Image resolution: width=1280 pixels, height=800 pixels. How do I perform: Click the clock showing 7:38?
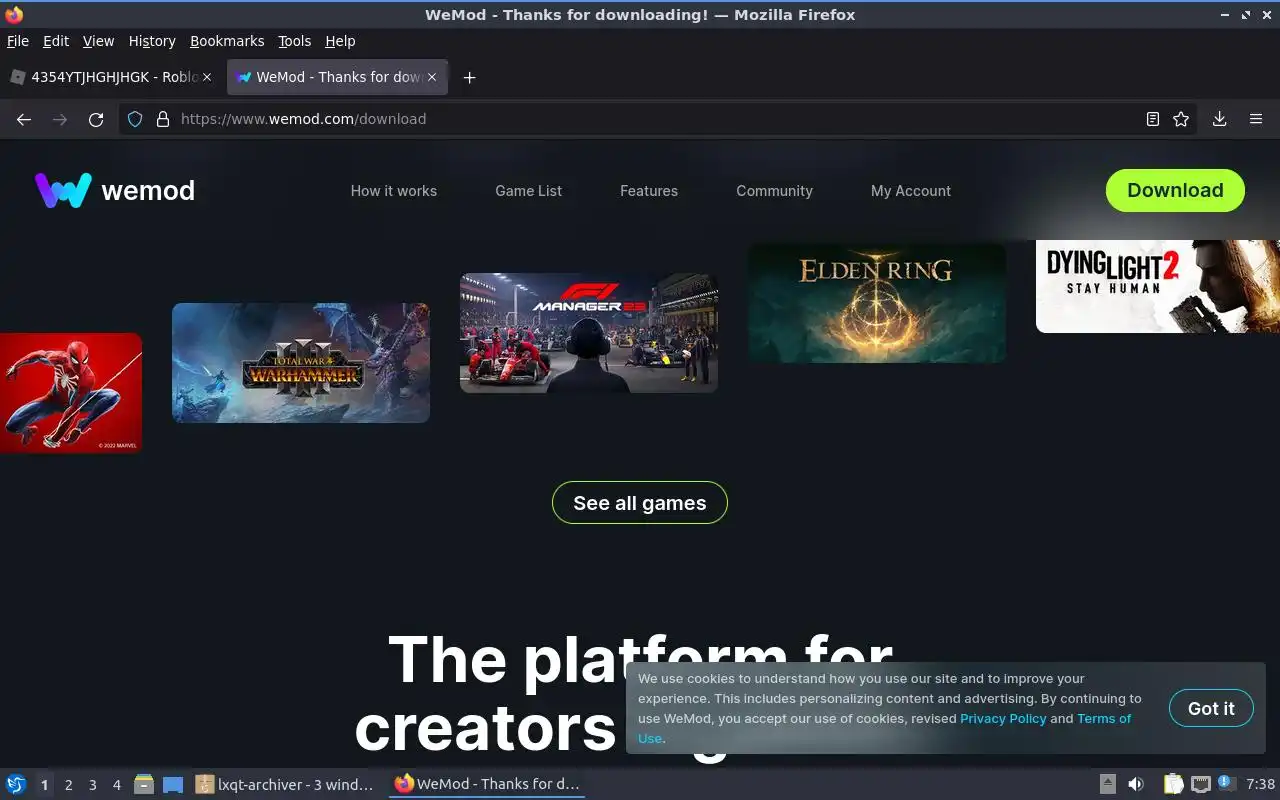1260,784
